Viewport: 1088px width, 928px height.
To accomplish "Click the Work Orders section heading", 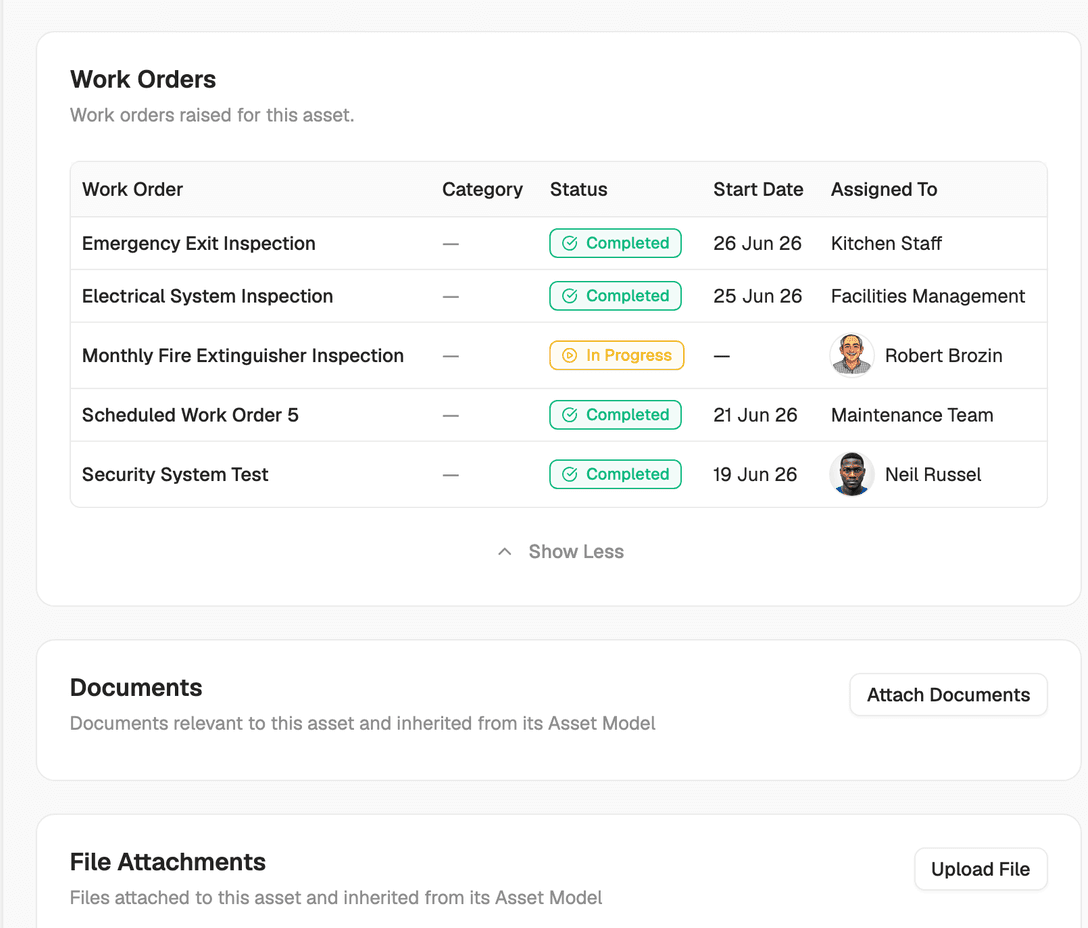I will point(143,80).
